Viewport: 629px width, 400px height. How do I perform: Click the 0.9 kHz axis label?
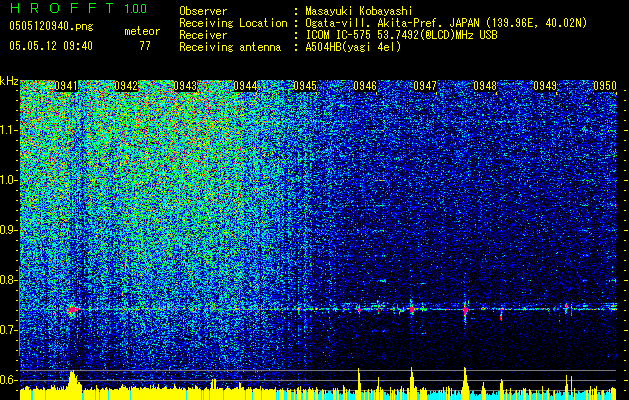tap(9, 230)
